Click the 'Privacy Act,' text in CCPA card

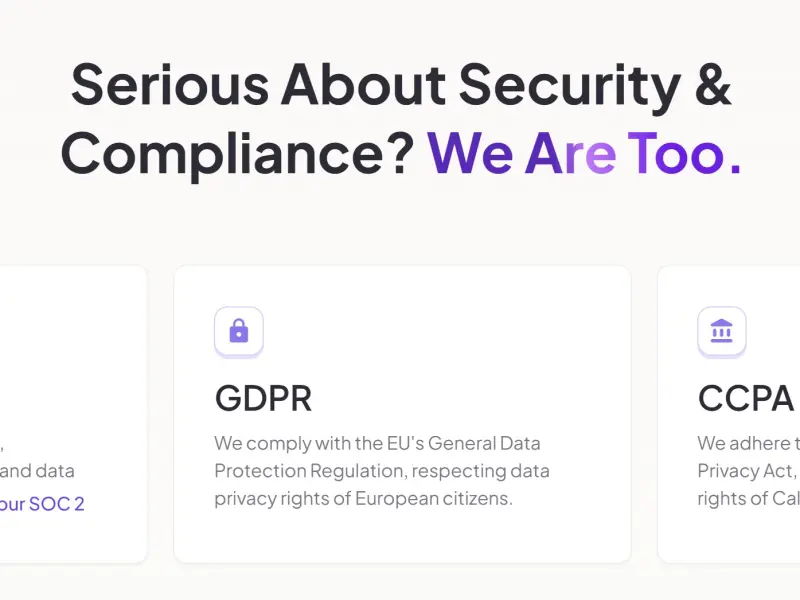click(747, 471)
